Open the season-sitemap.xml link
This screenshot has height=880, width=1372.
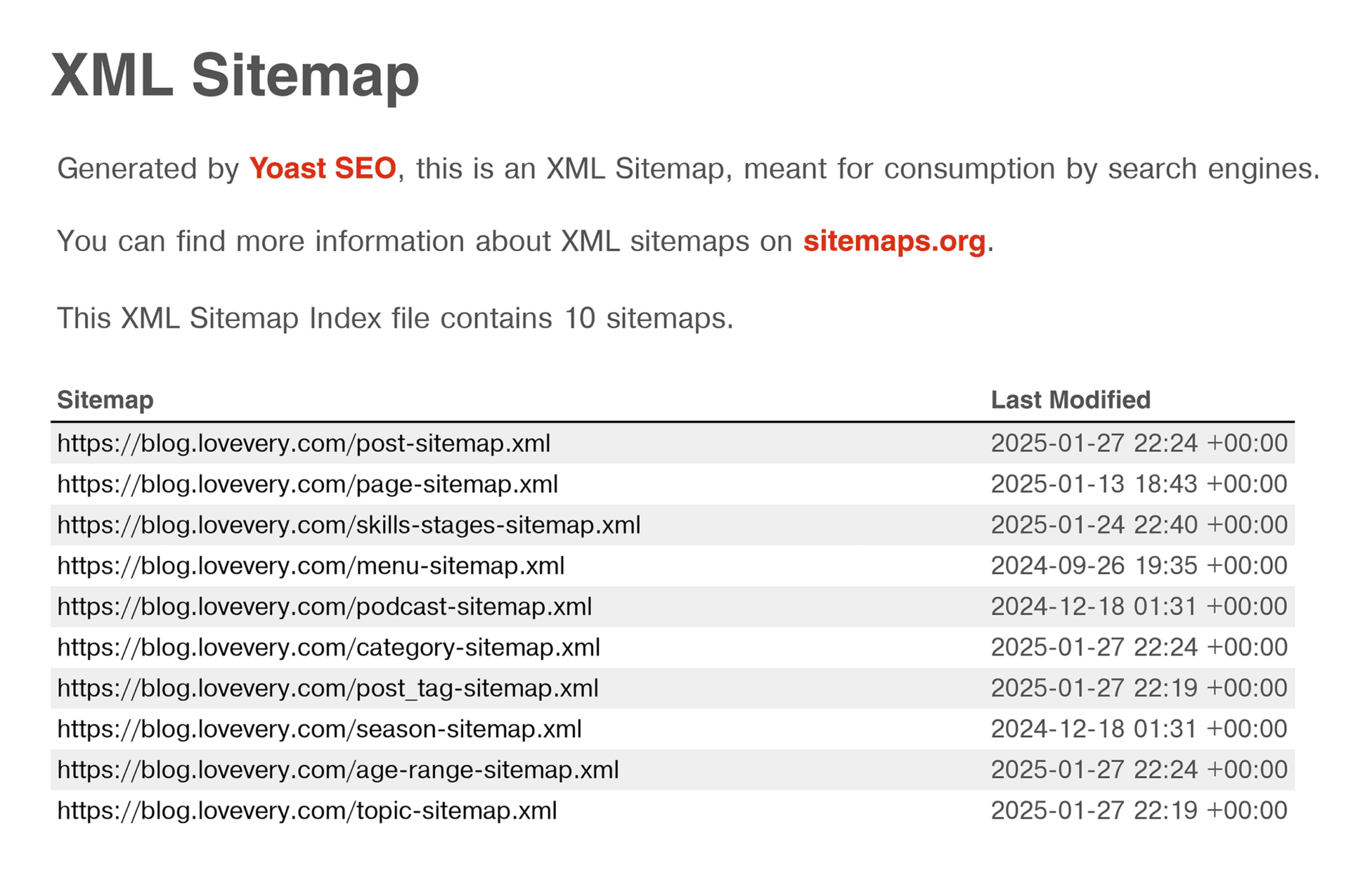point(319,728)
